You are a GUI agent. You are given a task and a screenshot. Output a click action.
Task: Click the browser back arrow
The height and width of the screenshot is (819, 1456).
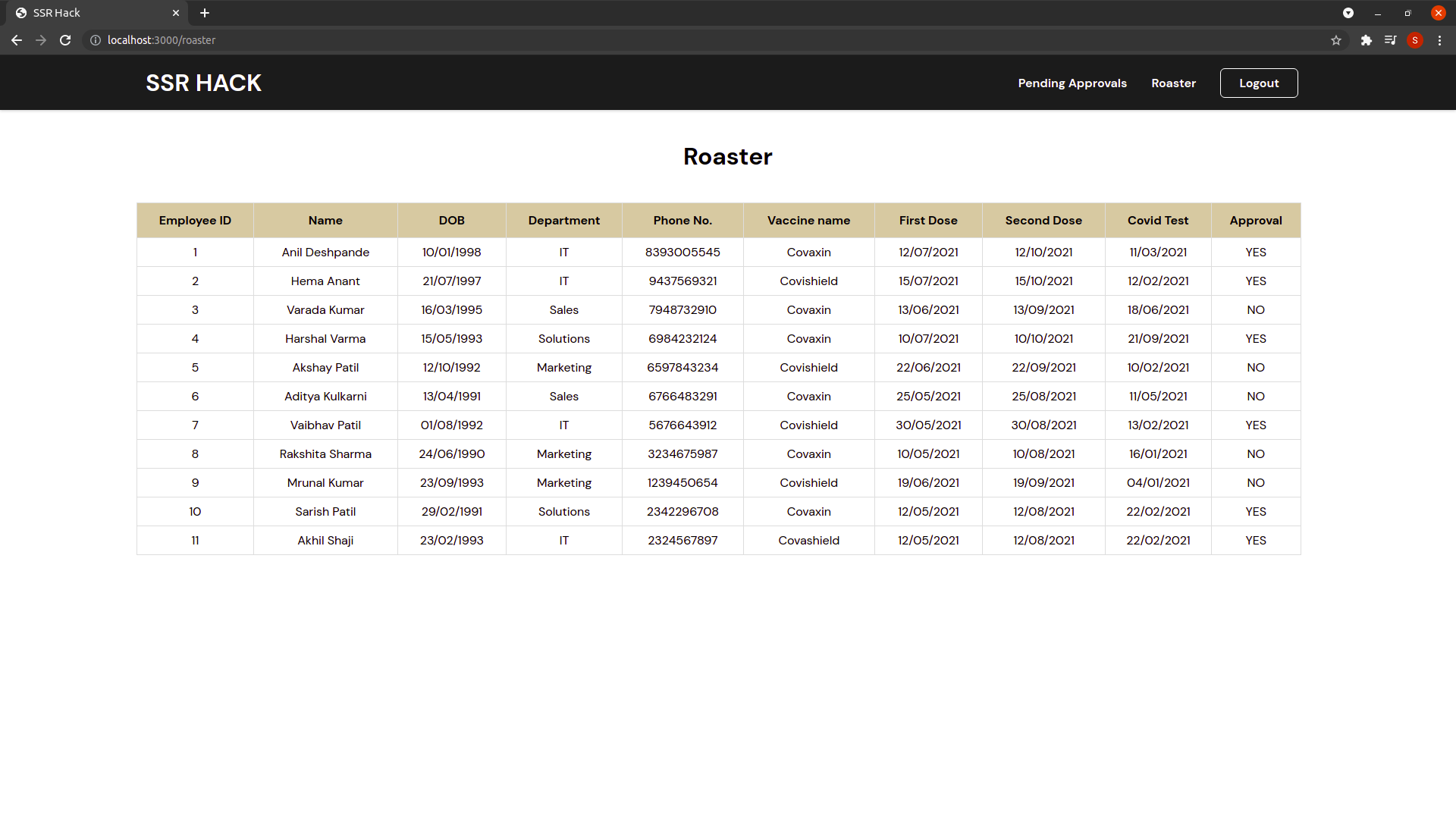point(17,40)
